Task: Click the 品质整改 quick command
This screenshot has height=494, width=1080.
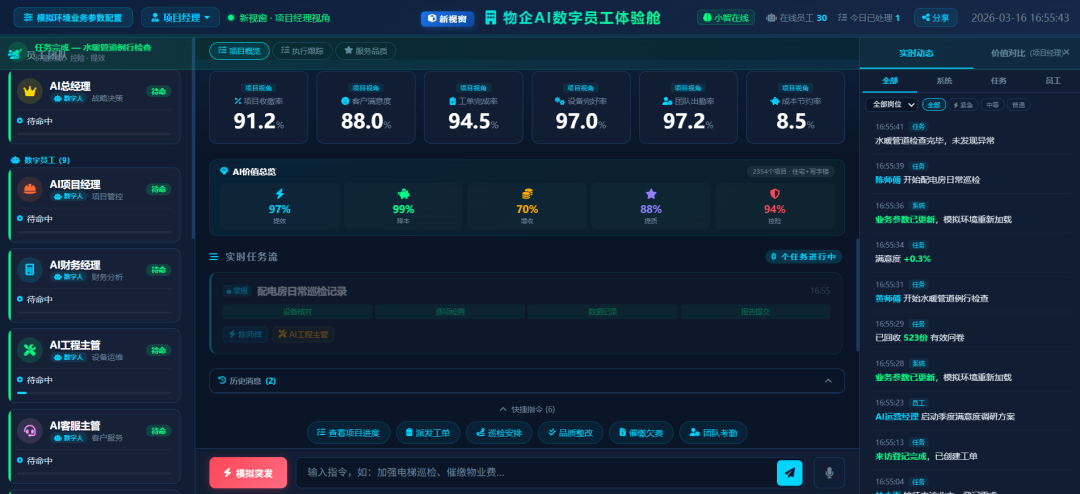Action: coord(571,433)
